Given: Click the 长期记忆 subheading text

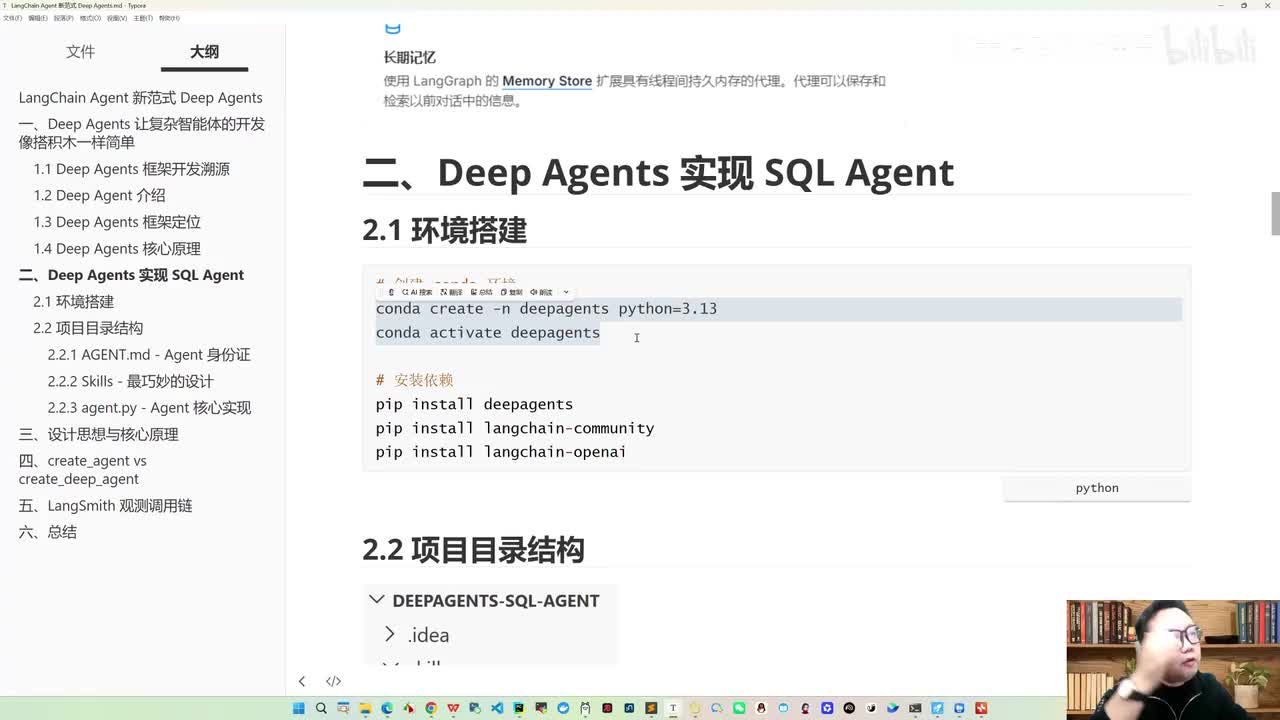Looking at the screenshot, I should 409,57.
